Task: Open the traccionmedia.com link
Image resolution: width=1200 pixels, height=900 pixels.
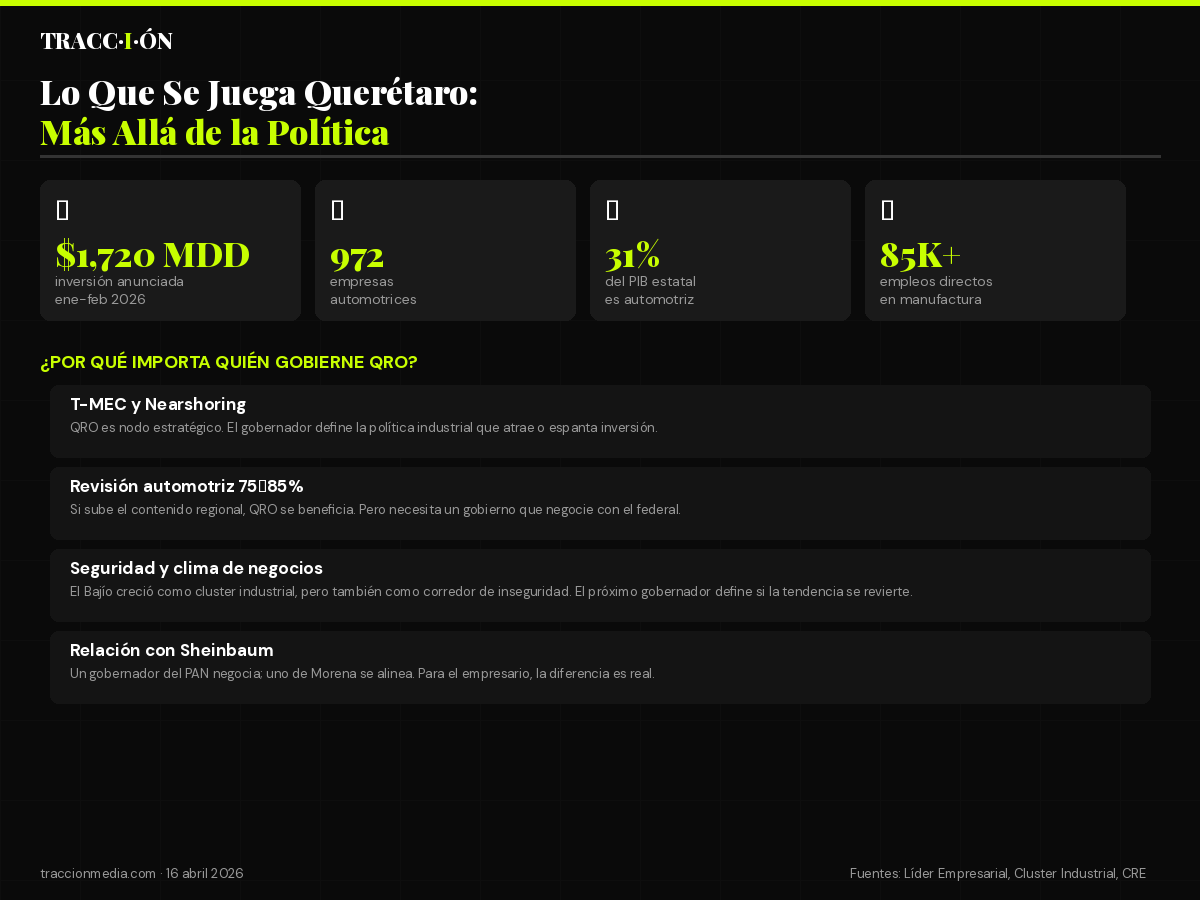Action: pos(97,873)
